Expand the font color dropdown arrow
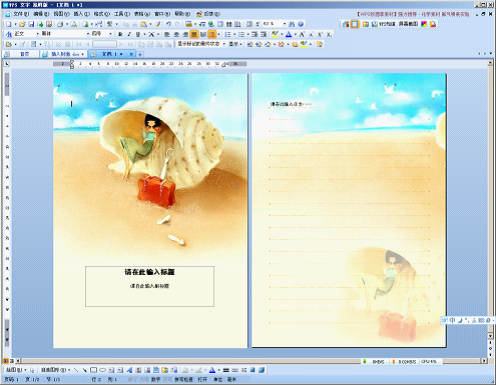496x385 pixels. coord(295,34)
